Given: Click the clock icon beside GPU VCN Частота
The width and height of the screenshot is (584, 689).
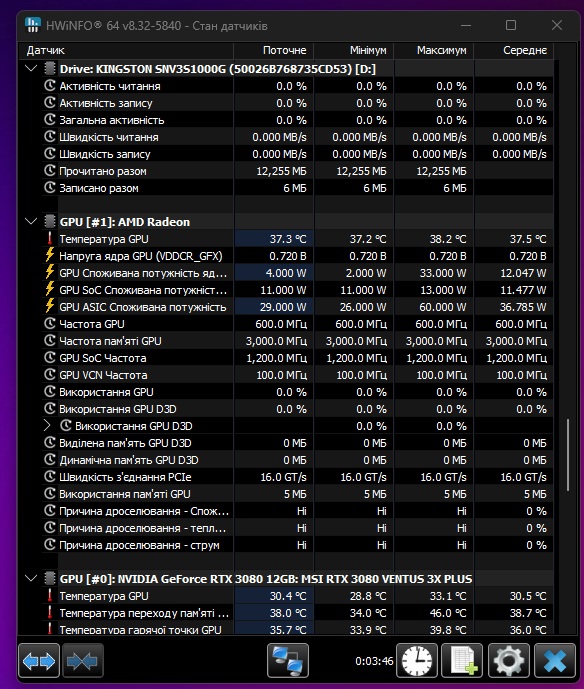Looking at the screenshot, I should pyautogui.click(x=50, y=374).
